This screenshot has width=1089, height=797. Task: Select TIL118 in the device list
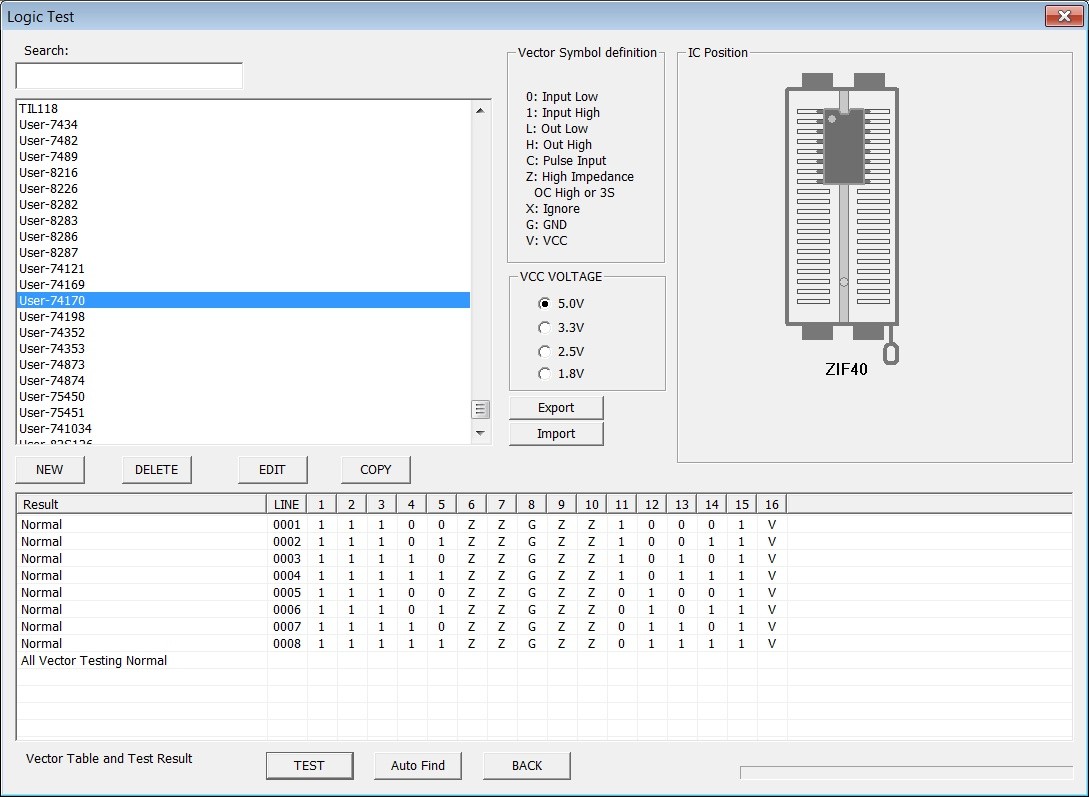click(243, 108)
